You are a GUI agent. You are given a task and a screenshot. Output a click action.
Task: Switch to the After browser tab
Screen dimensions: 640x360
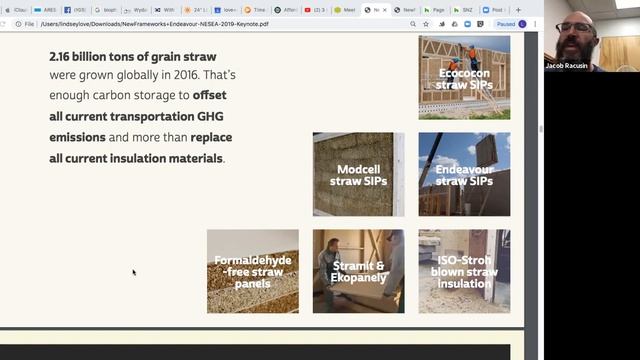click(285, 10)
